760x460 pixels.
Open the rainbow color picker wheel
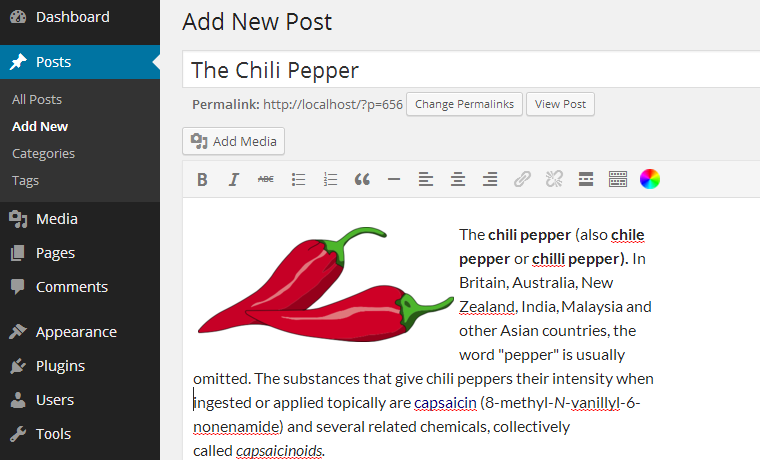click(649, 179)
